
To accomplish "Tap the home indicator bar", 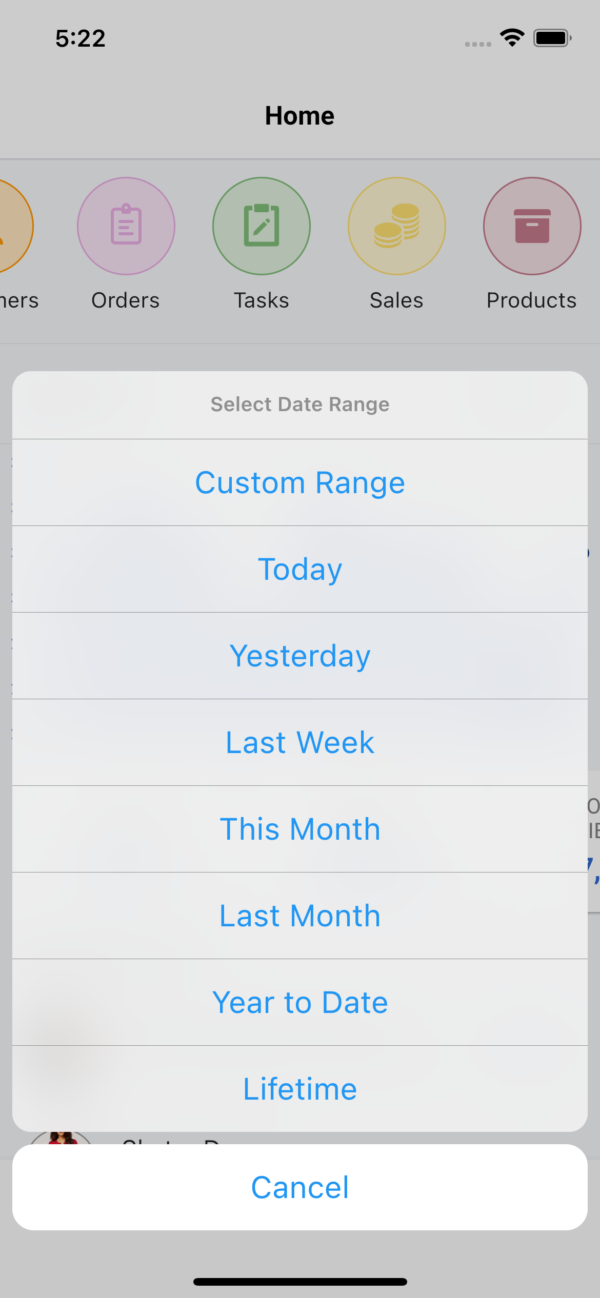I will (300, 1281).
